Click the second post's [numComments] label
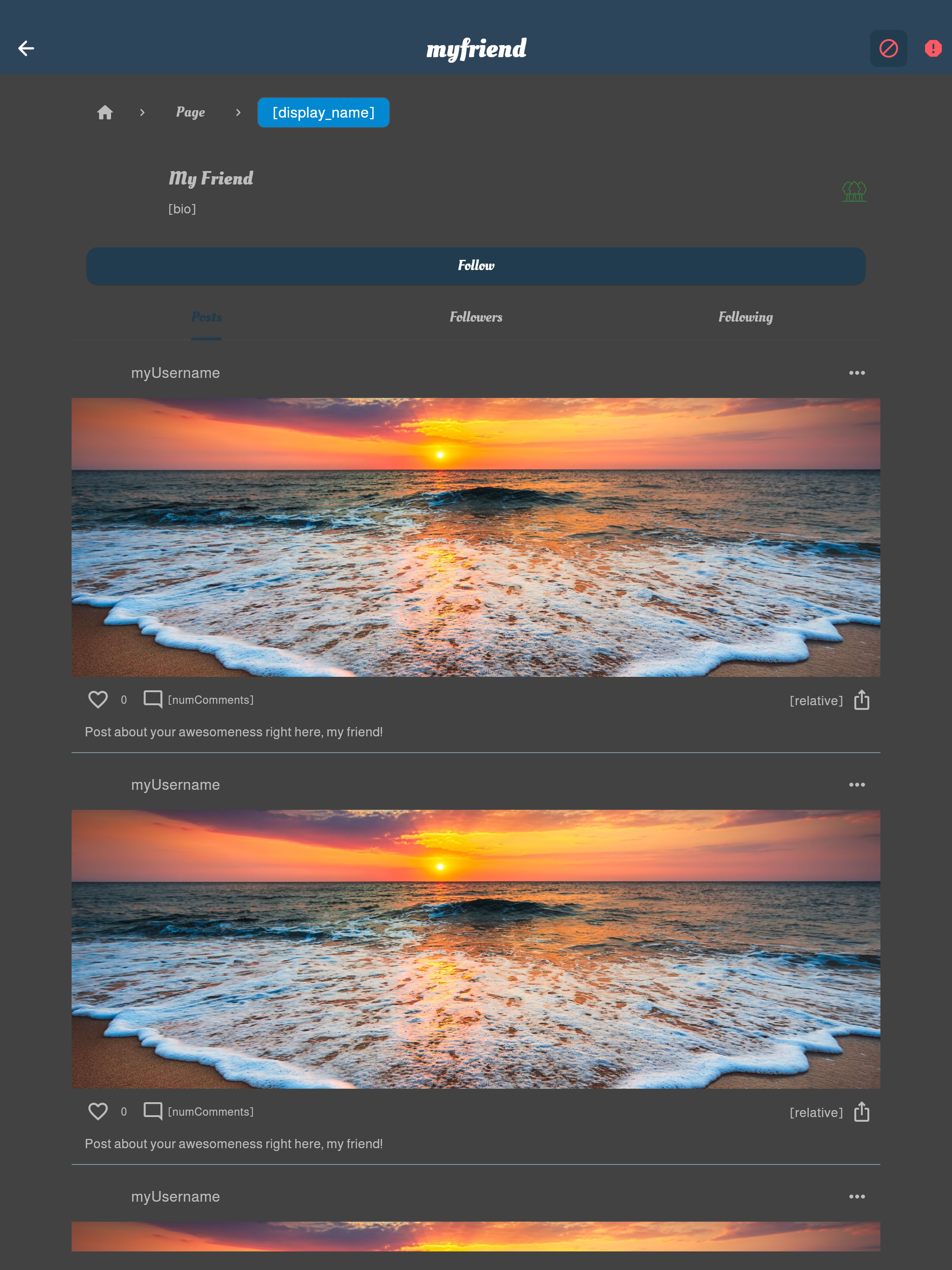 coord(211,1111)
